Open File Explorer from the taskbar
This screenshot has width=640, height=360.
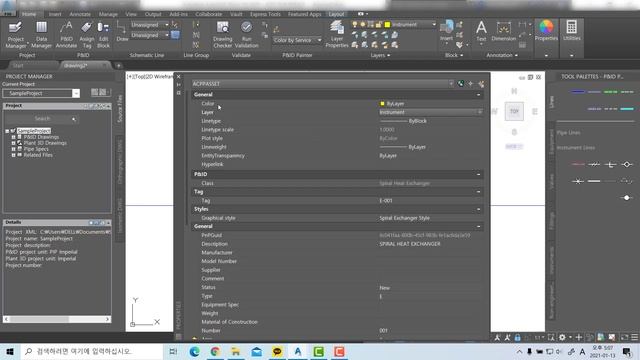236,351
